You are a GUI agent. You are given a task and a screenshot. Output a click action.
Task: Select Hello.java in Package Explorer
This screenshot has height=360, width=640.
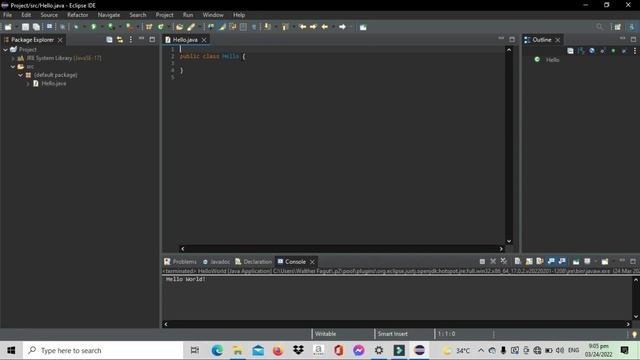[x=53, y=83]
